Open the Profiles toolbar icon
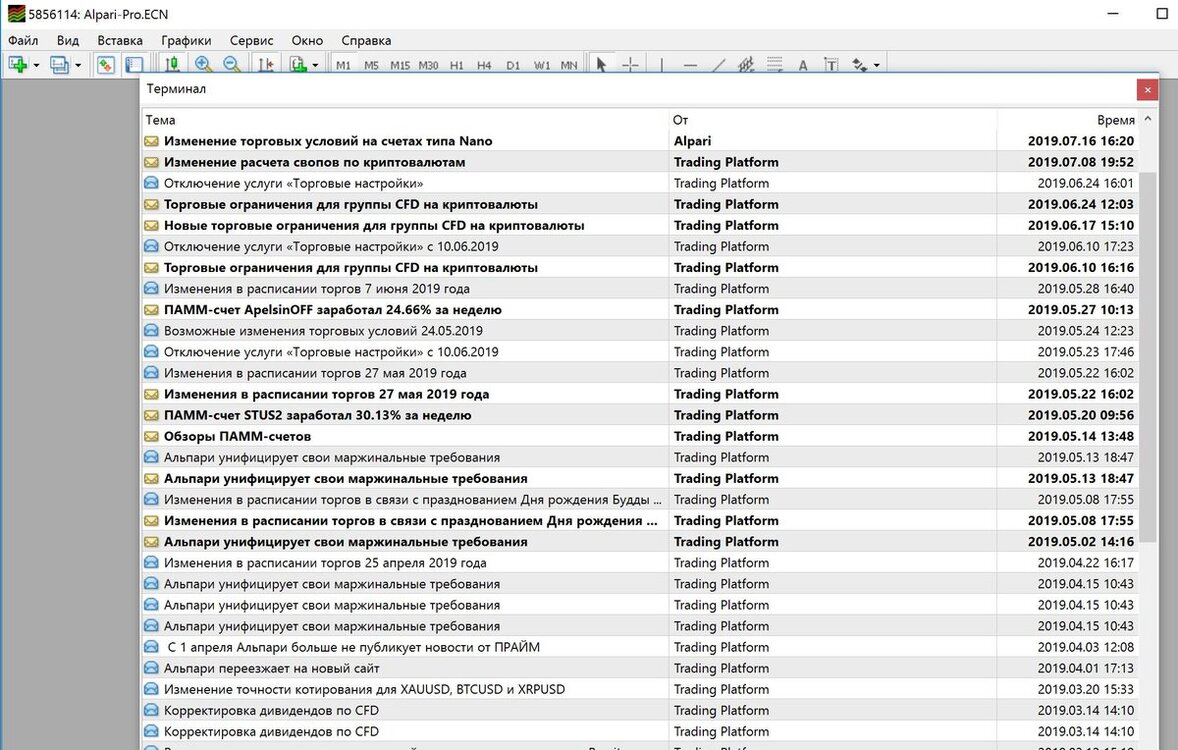Screen dimensions: 1178x750 pyautogui.click(x=59, y=65)
